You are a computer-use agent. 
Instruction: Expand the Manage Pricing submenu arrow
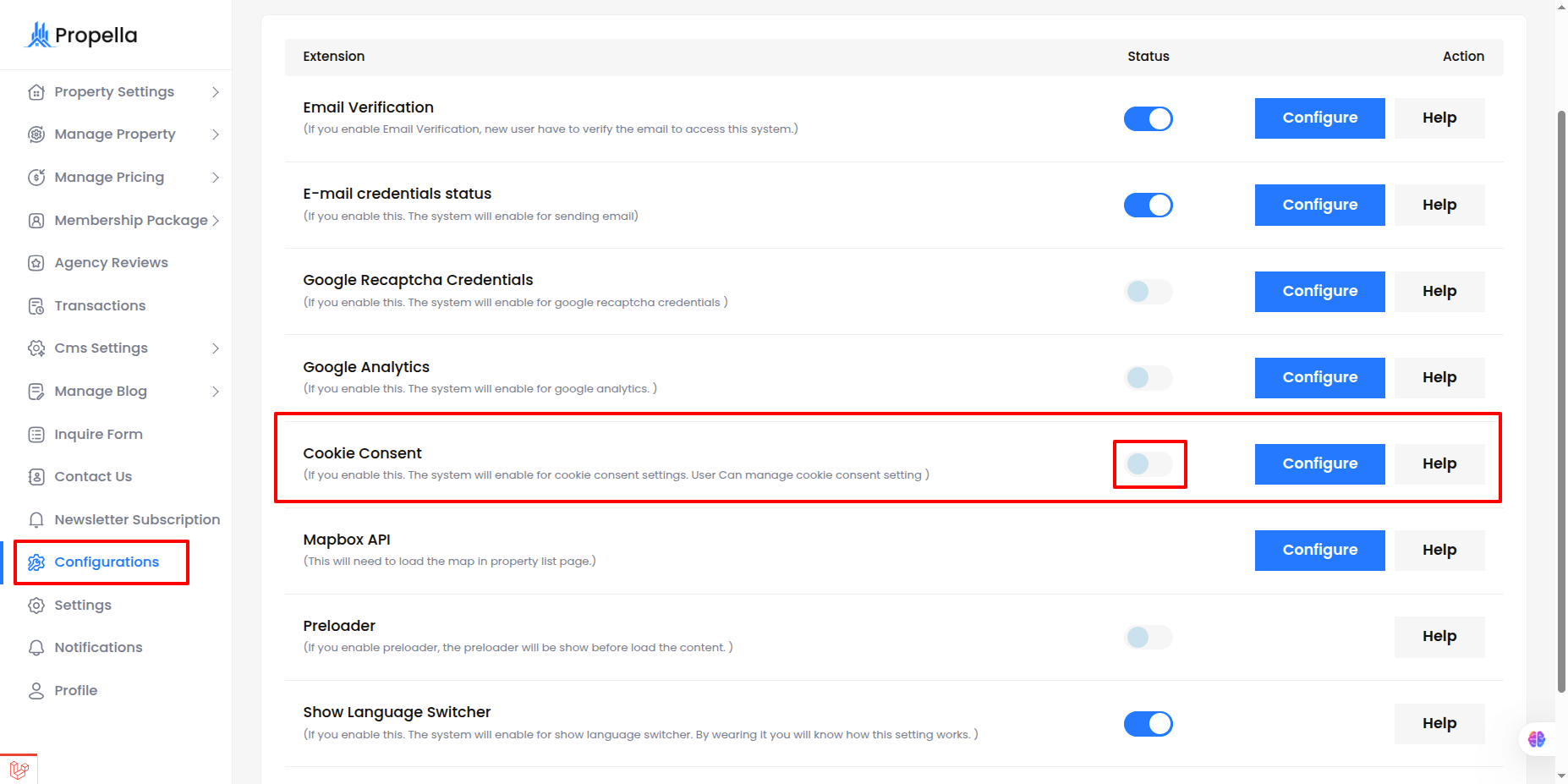(x=216, y=177)
